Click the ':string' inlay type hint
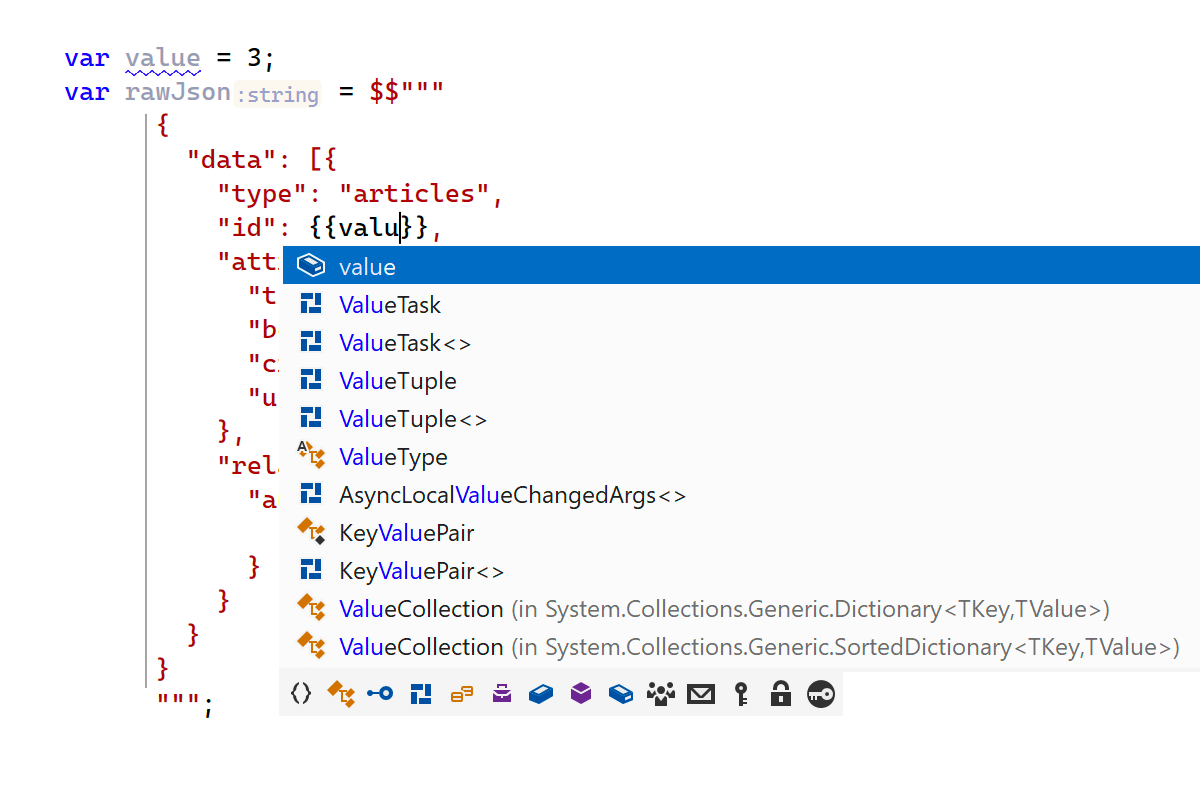The width and height of the screenshot is (1200, 800). tap(277, 95)
